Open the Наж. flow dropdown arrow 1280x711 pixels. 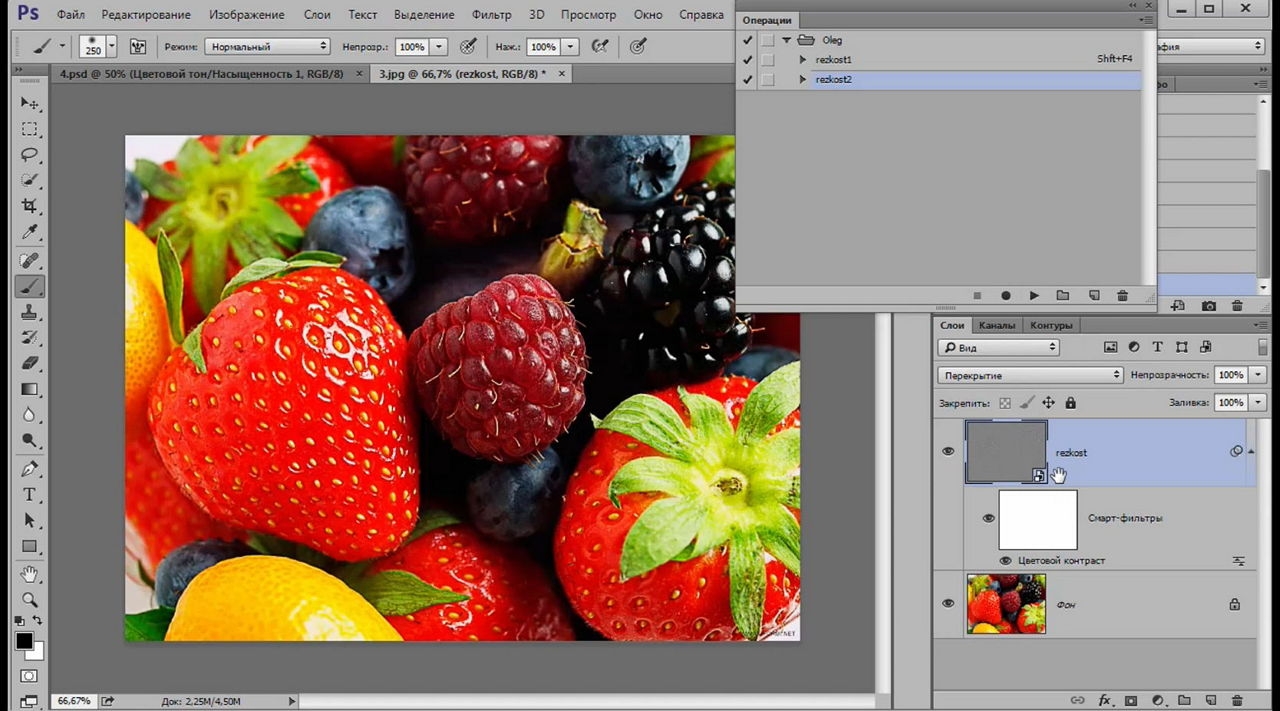point(570,47)
